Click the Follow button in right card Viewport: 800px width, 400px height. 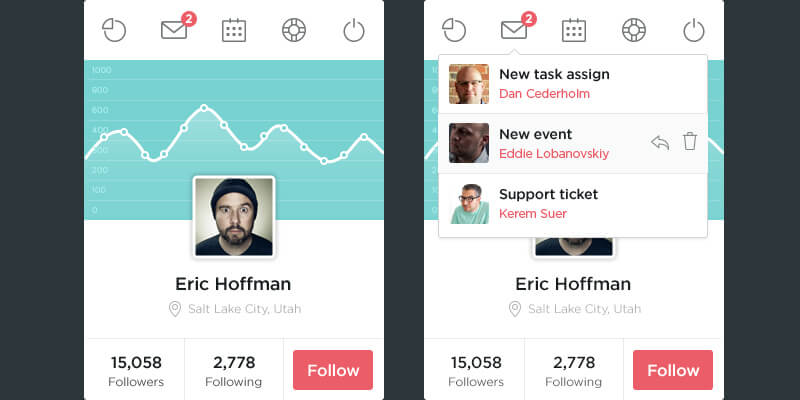[x=673, y=370]
